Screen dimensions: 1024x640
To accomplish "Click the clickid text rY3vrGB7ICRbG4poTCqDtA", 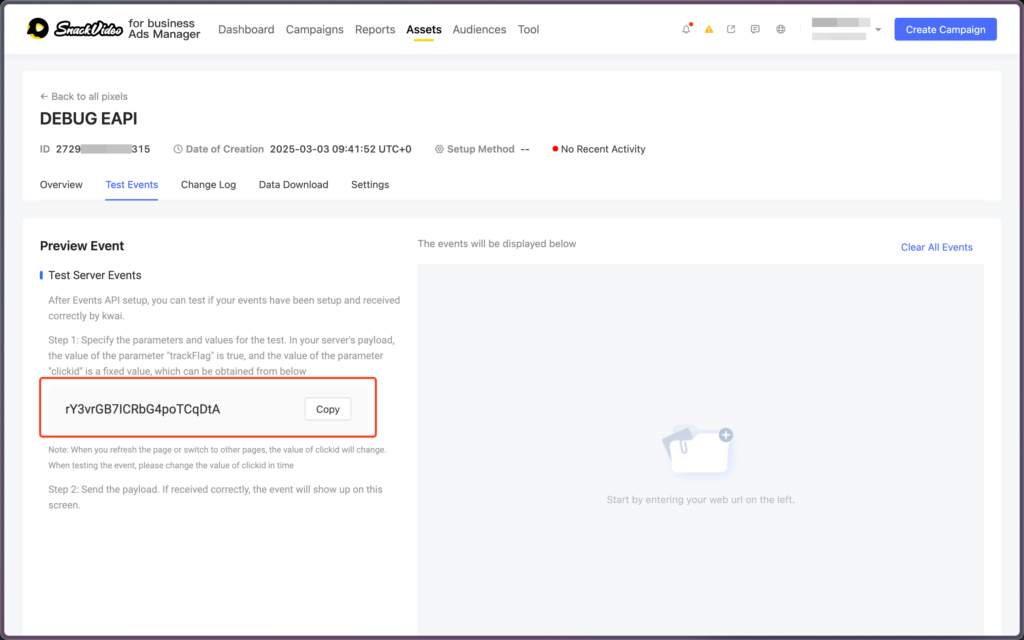I will [142, 409].
